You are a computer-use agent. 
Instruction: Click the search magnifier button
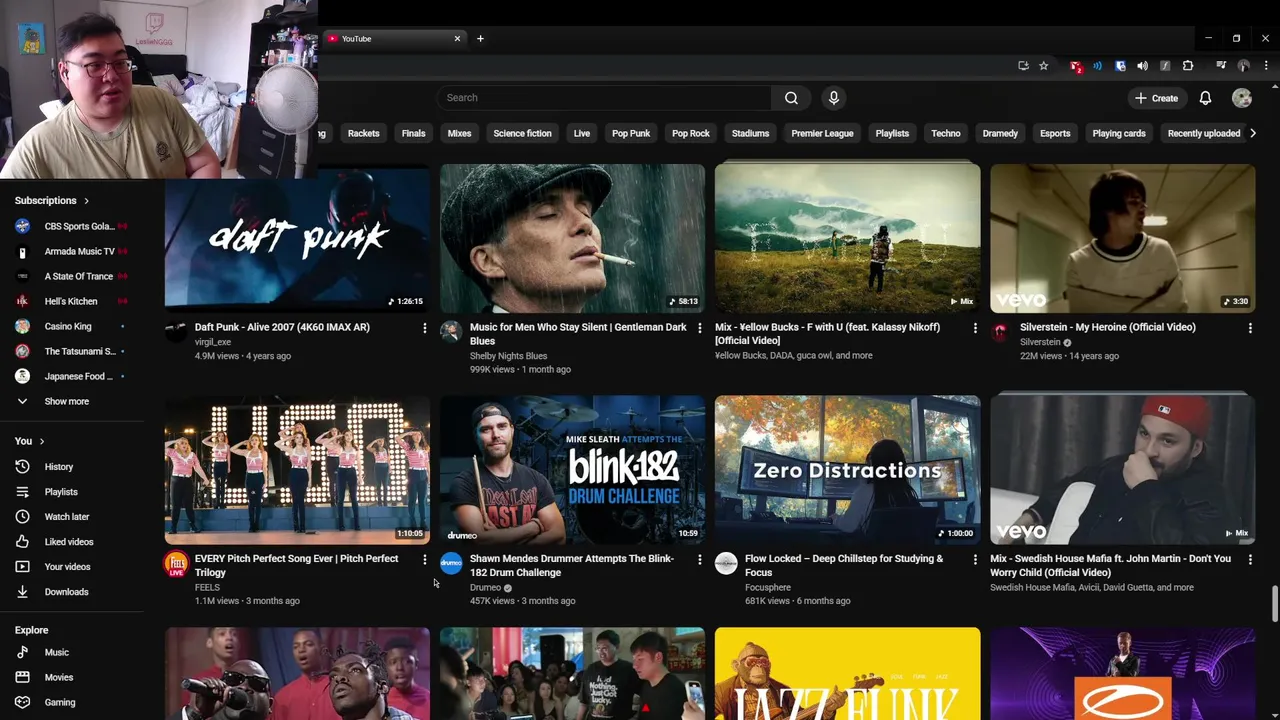791,98
